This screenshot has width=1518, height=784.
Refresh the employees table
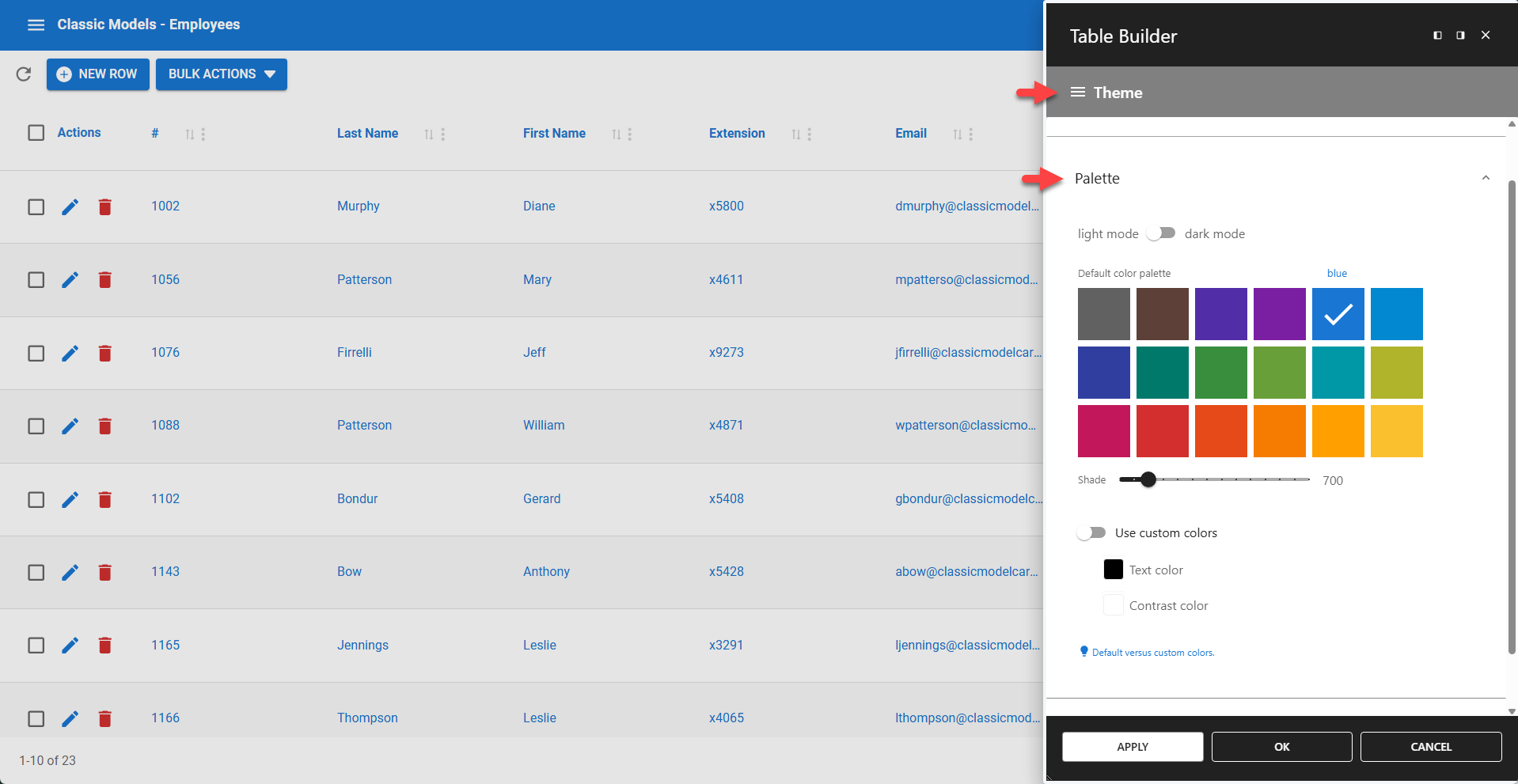click(23, 74)
